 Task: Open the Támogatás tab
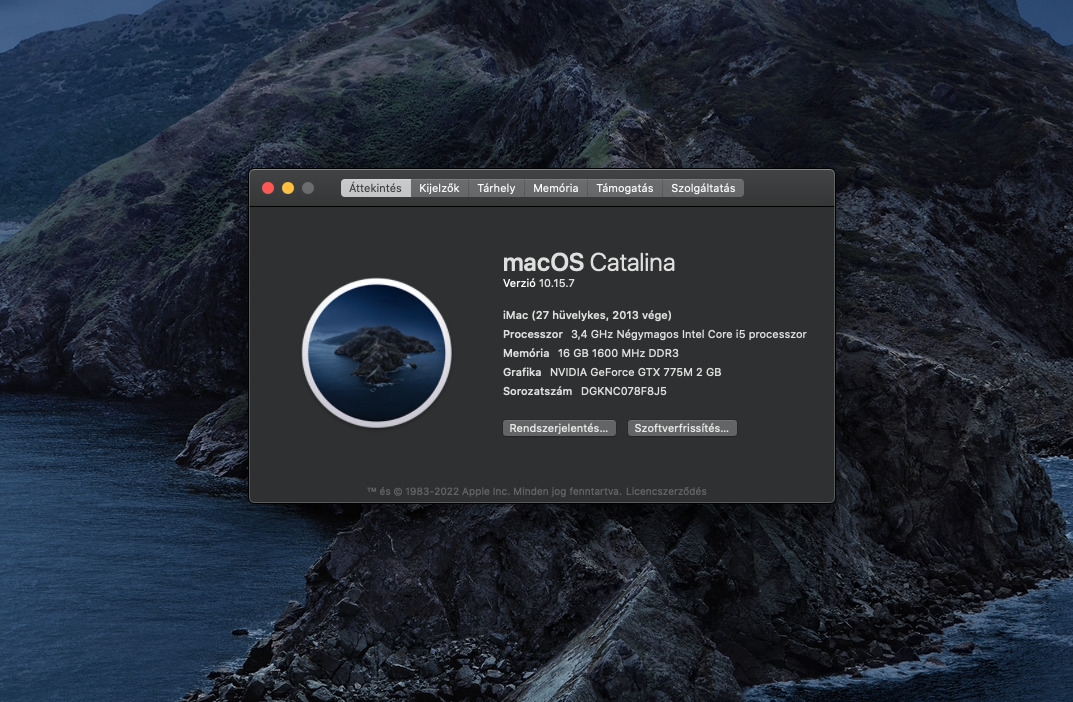pos(625,188)
